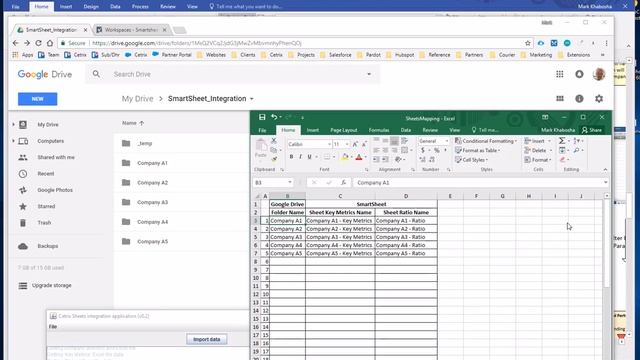Apply Accounting dollar format in Excel
The height and width of the screenshot is (360, 640).
pyautogui.click(x=423, y=151)
